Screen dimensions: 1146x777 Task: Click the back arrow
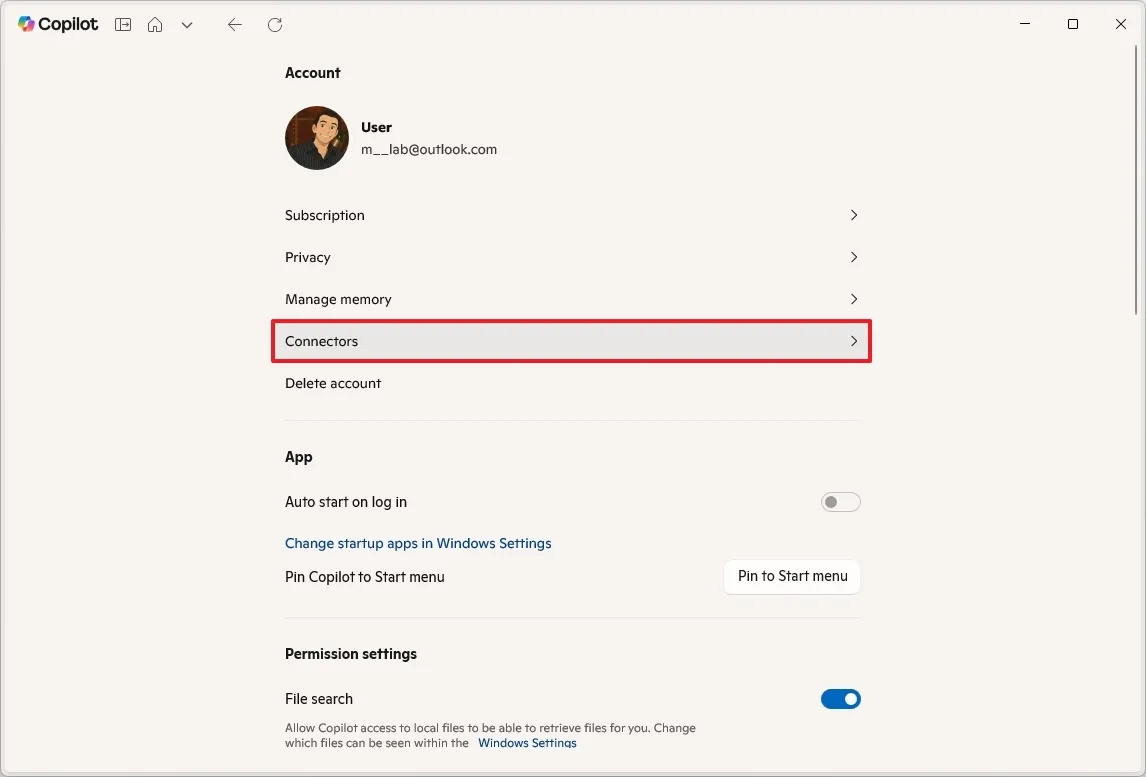pos(235,24)
